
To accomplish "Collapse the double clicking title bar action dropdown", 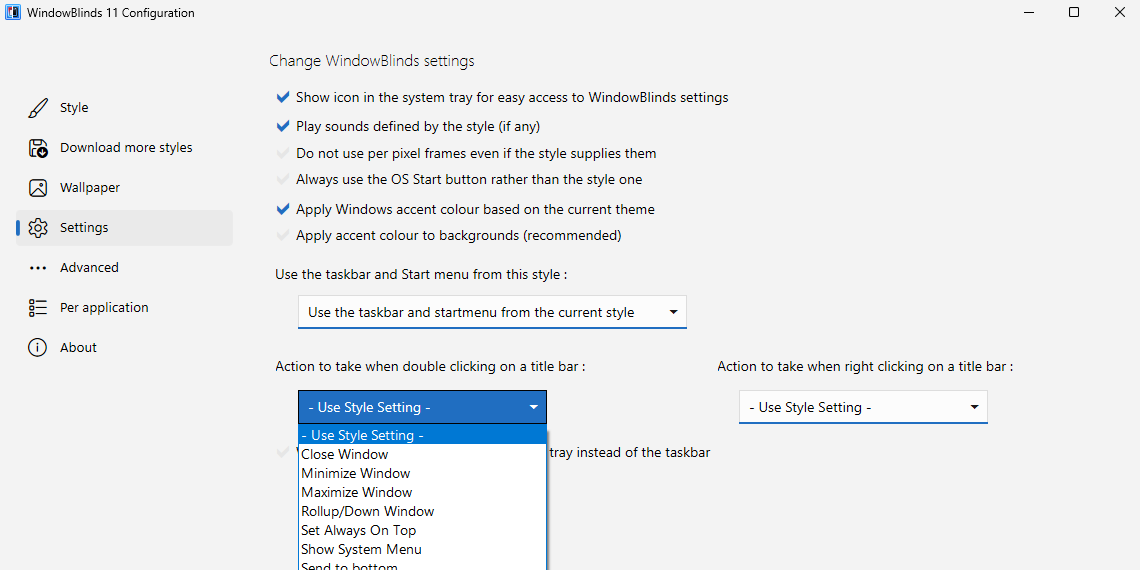I will (x=422, y=407).
